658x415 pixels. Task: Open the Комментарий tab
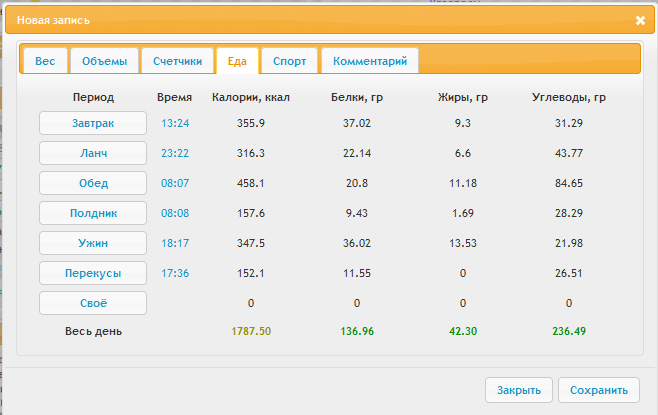(370, 61)
